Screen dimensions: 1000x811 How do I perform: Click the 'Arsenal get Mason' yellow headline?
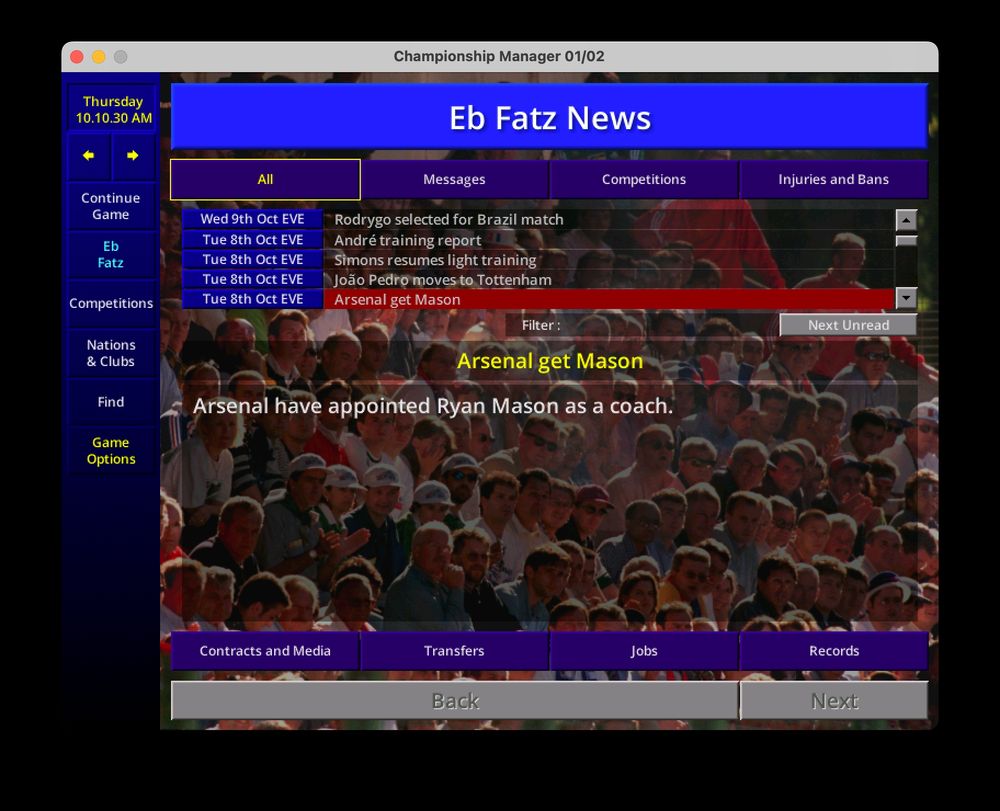click(550, 361)
